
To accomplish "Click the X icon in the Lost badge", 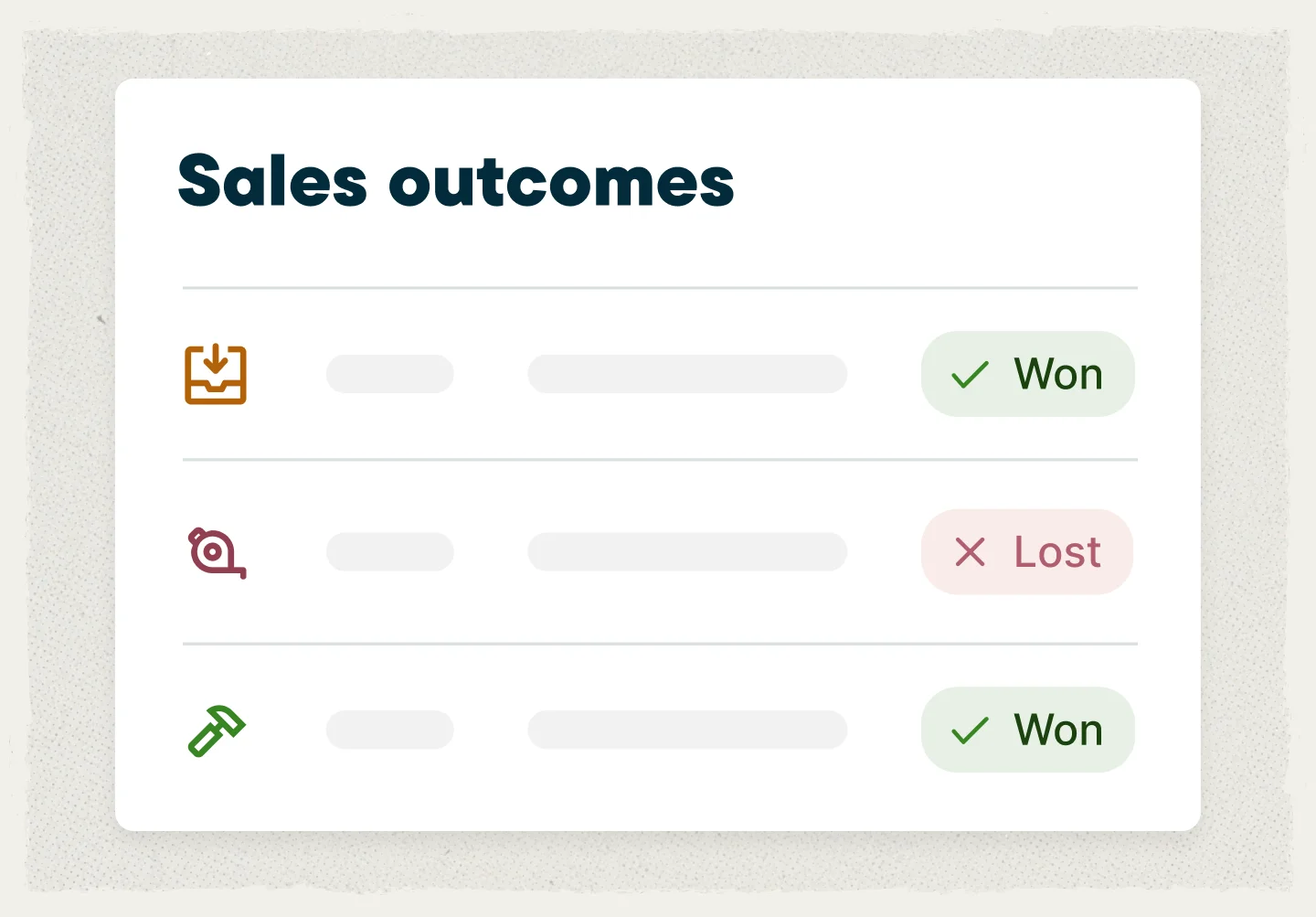I will [x=970, y=552].
